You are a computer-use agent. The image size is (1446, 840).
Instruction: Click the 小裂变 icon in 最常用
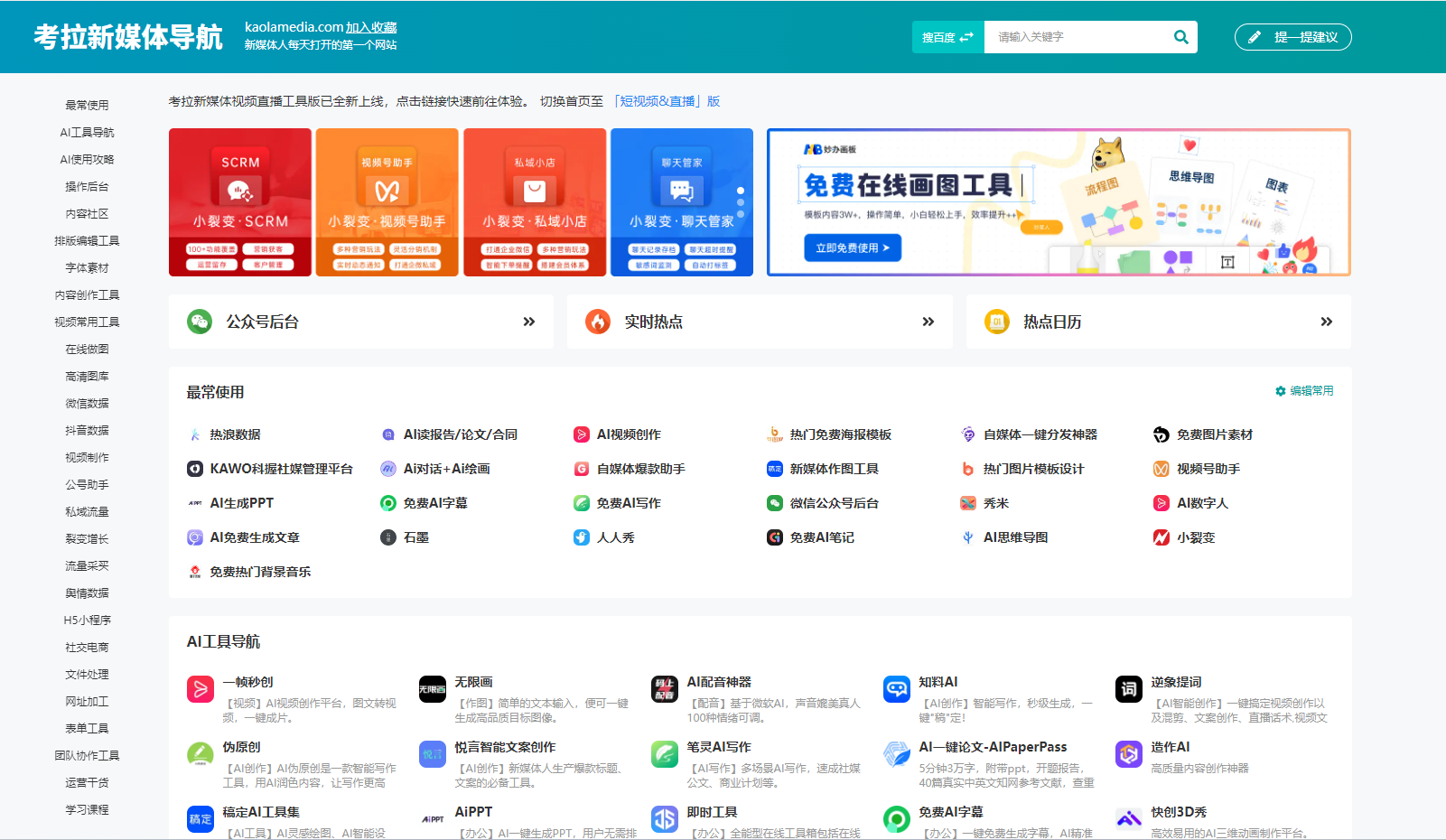pos(1161,537)
